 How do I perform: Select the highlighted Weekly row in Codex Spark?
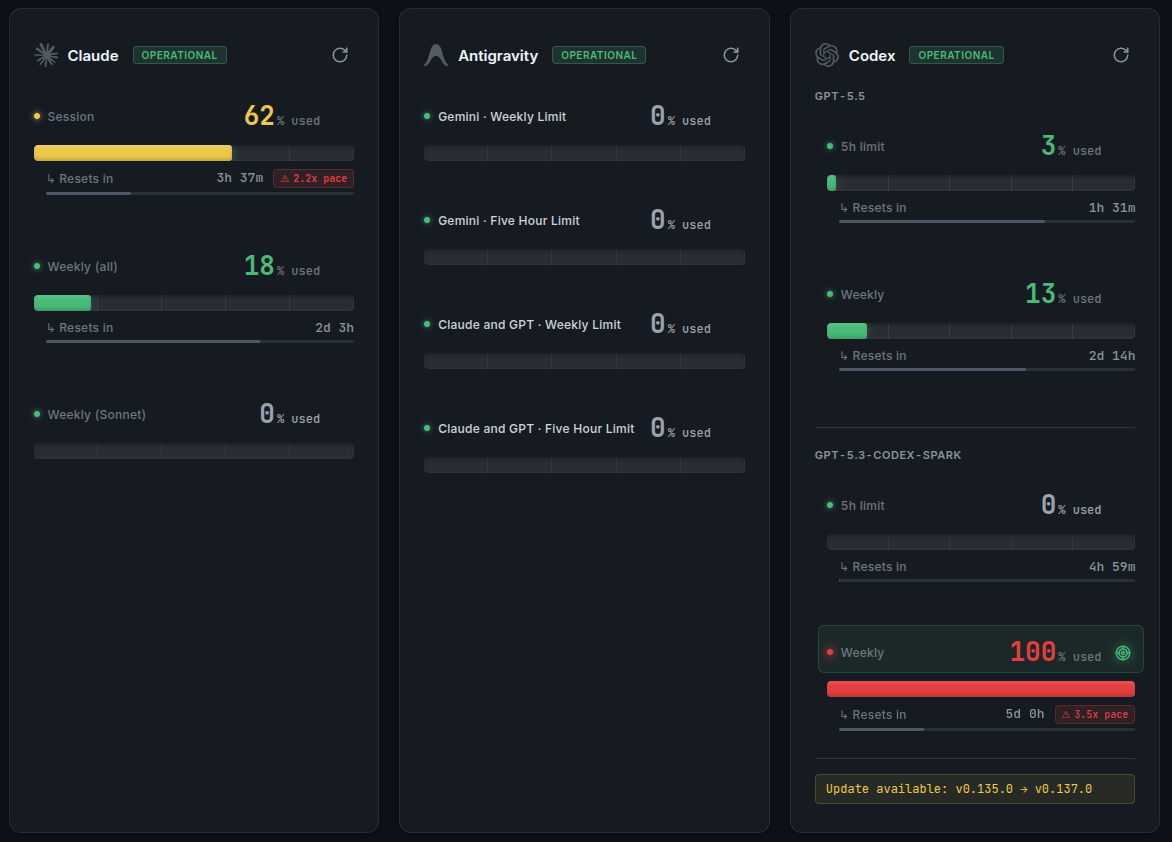pyautogui.click(x=981, y=649)
